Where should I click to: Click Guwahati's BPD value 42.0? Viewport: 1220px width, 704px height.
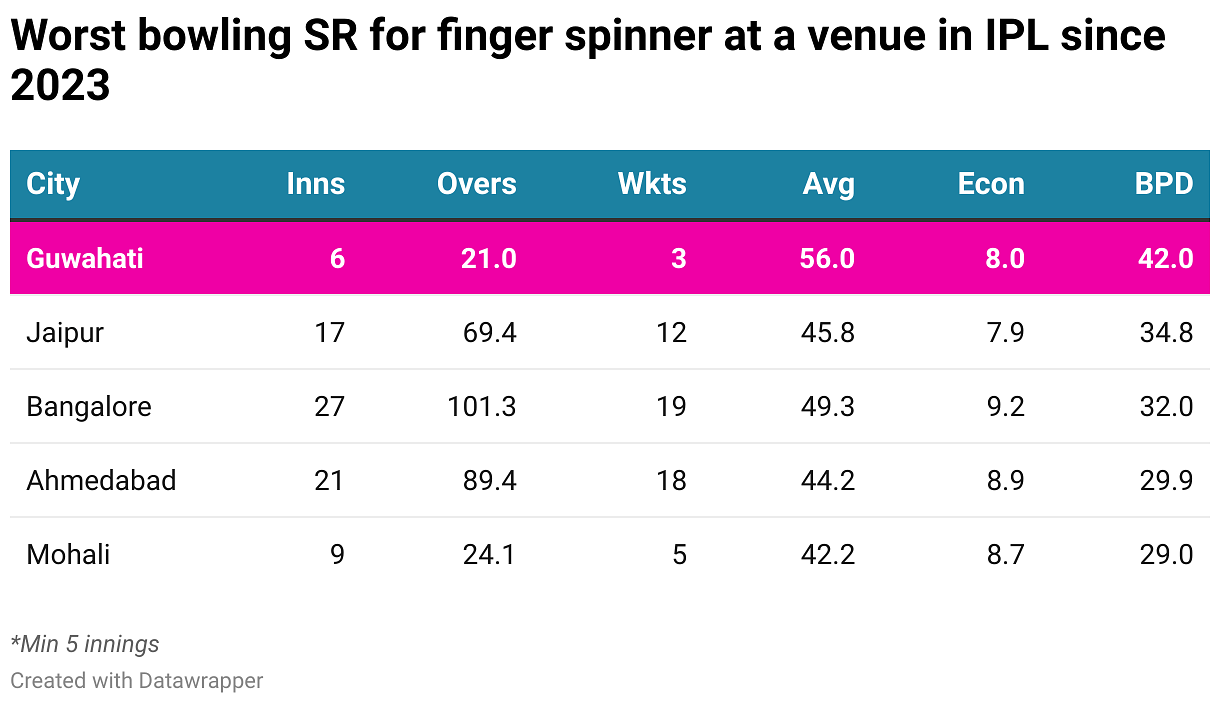1166,258
